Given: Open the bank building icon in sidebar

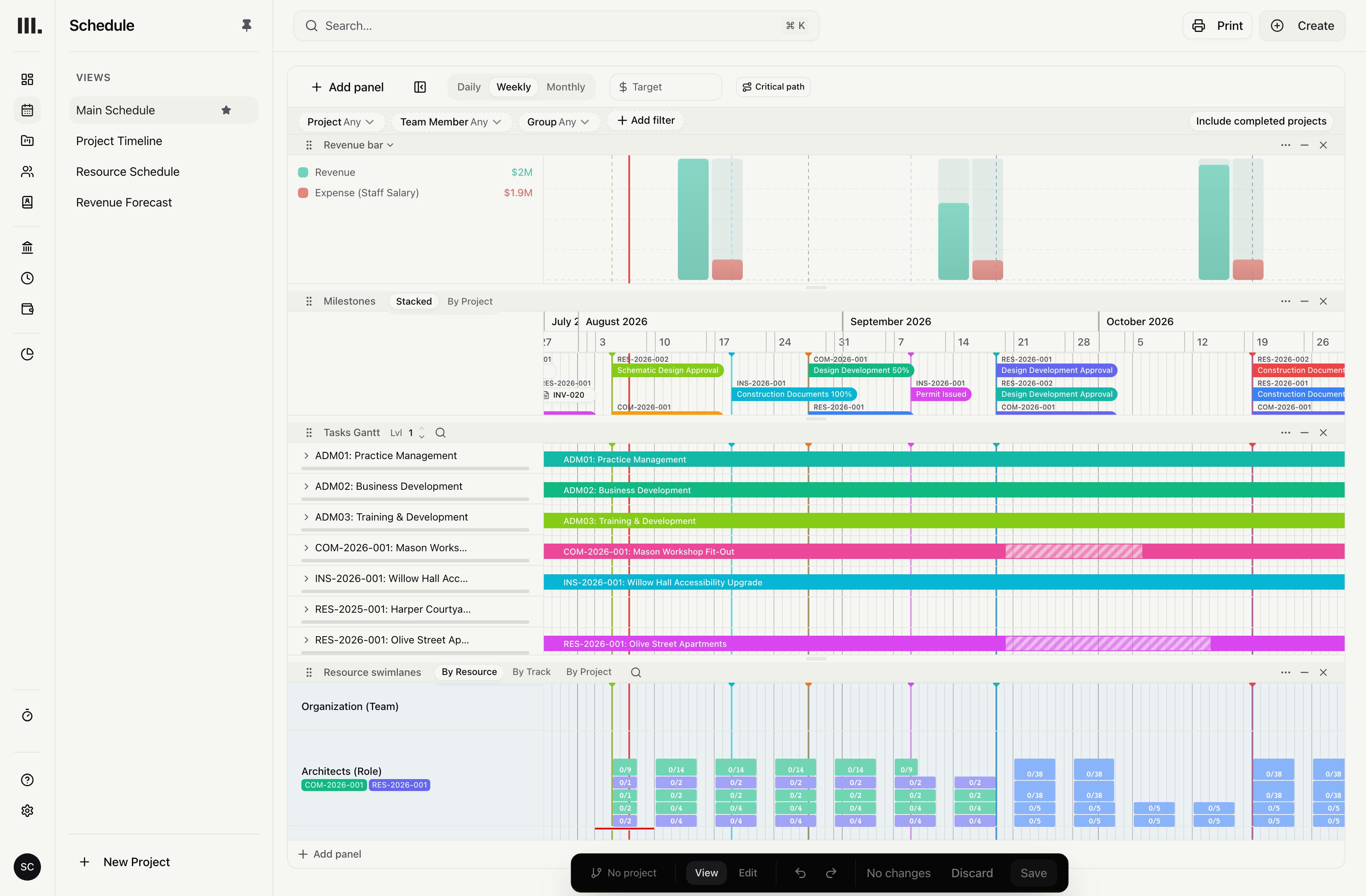Looking at the screenshot, I should coord(27,247).
